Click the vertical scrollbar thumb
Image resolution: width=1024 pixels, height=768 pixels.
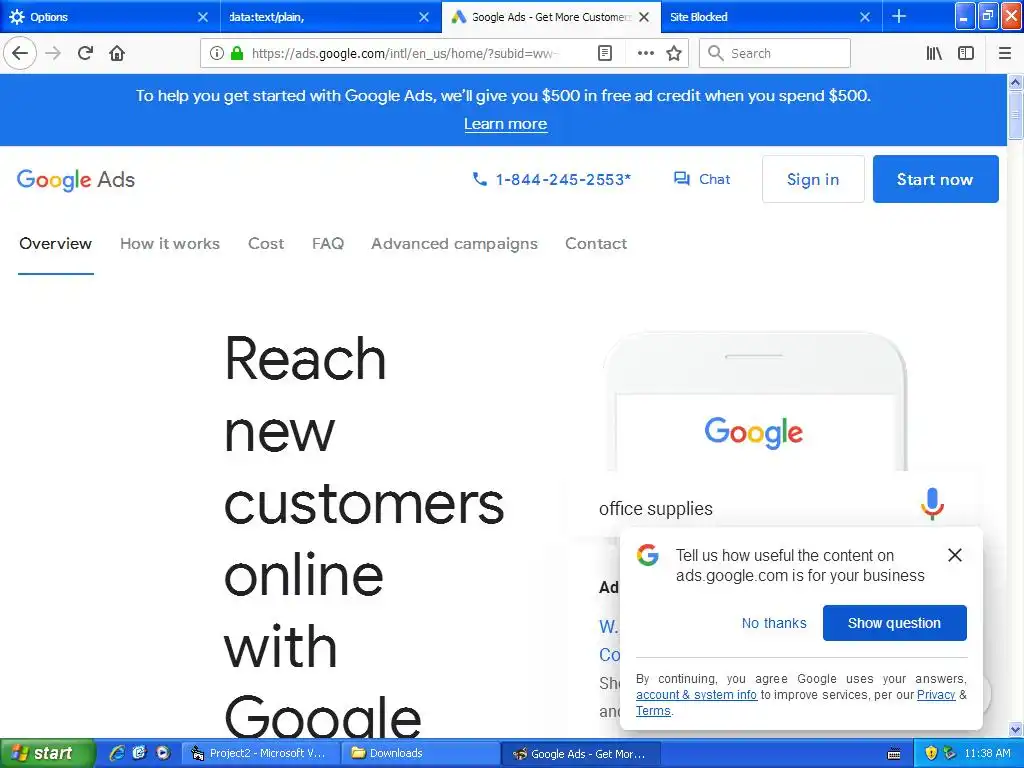coord(1016,115)
